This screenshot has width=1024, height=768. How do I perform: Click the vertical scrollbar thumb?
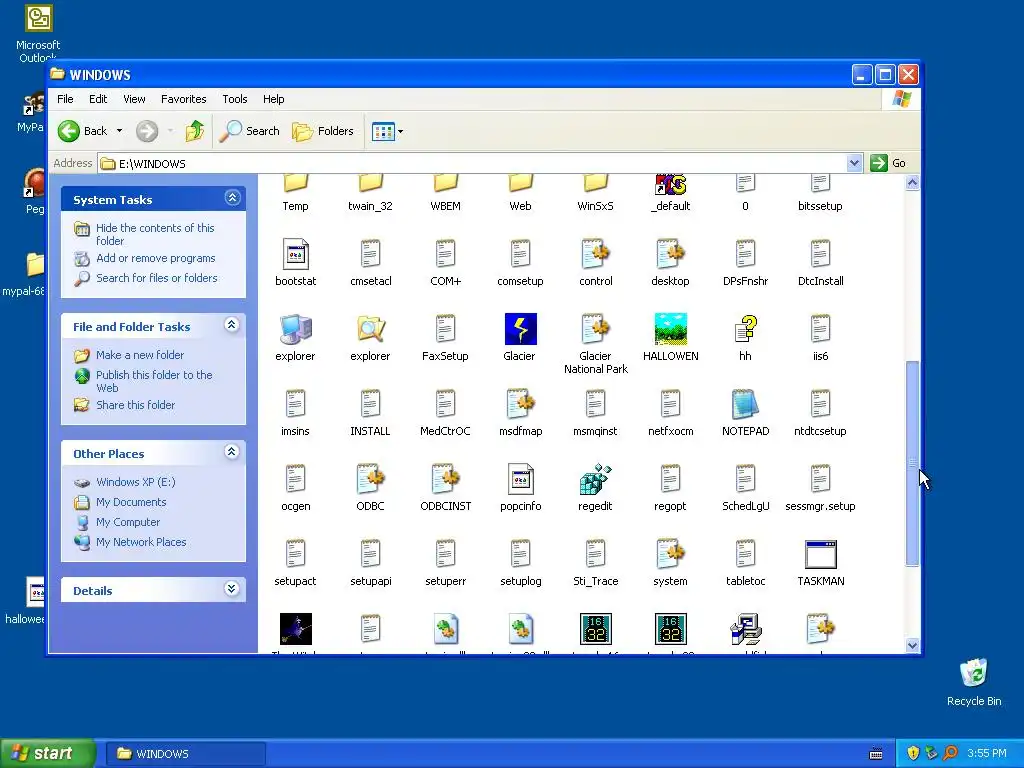pos(912,464)
